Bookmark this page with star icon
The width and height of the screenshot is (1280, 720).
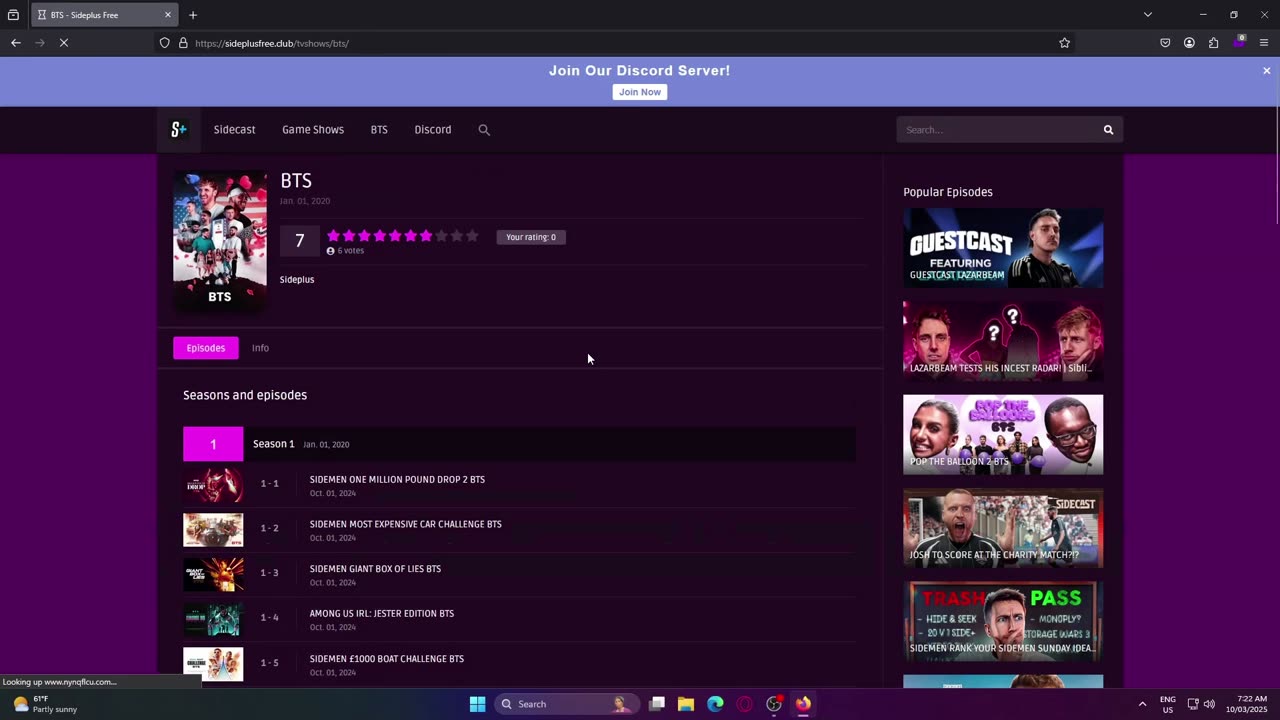pos(1064,43)
